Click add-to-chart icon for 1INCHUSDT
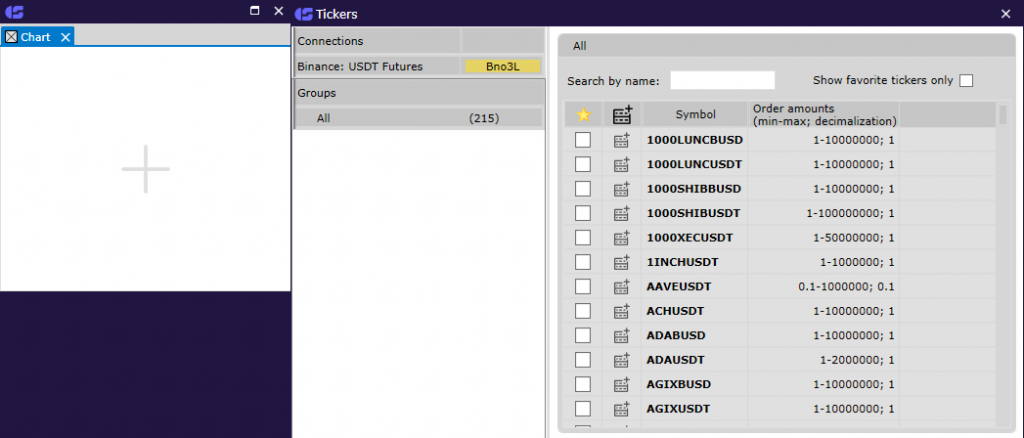This screenshot has width=1024, height=438. click(x=622, y=262)
